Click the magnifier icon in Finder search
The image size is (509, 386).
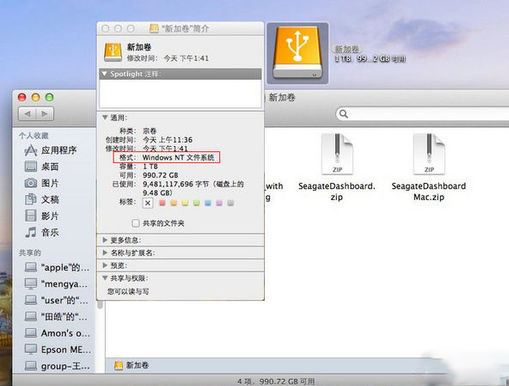(344, 114)
